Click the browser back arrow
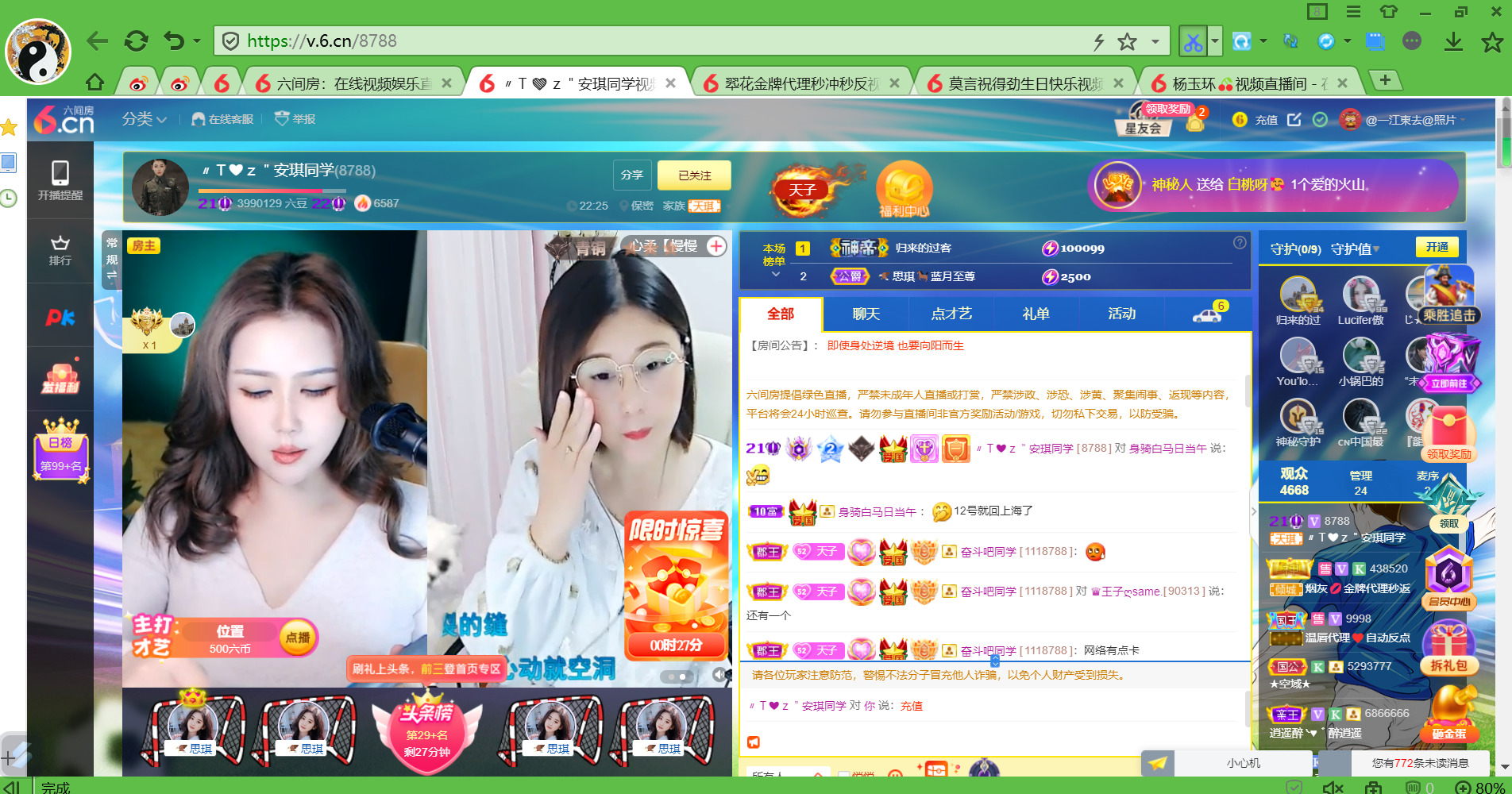This screenshot has width=1512, height=794. click(98, 41)
